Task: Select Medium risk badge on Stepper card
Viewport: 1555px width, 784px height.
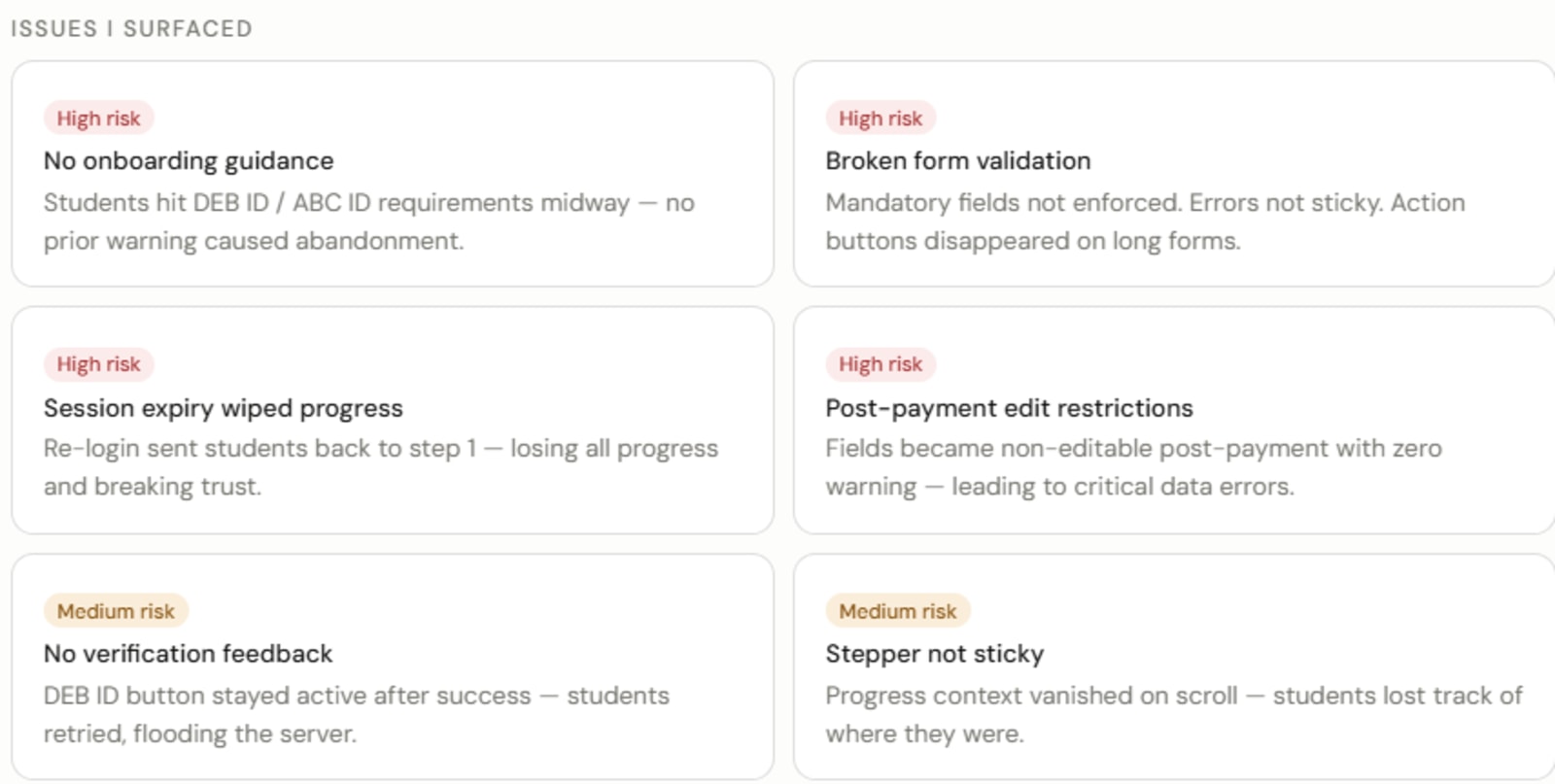Action: [x=898, y=611]
